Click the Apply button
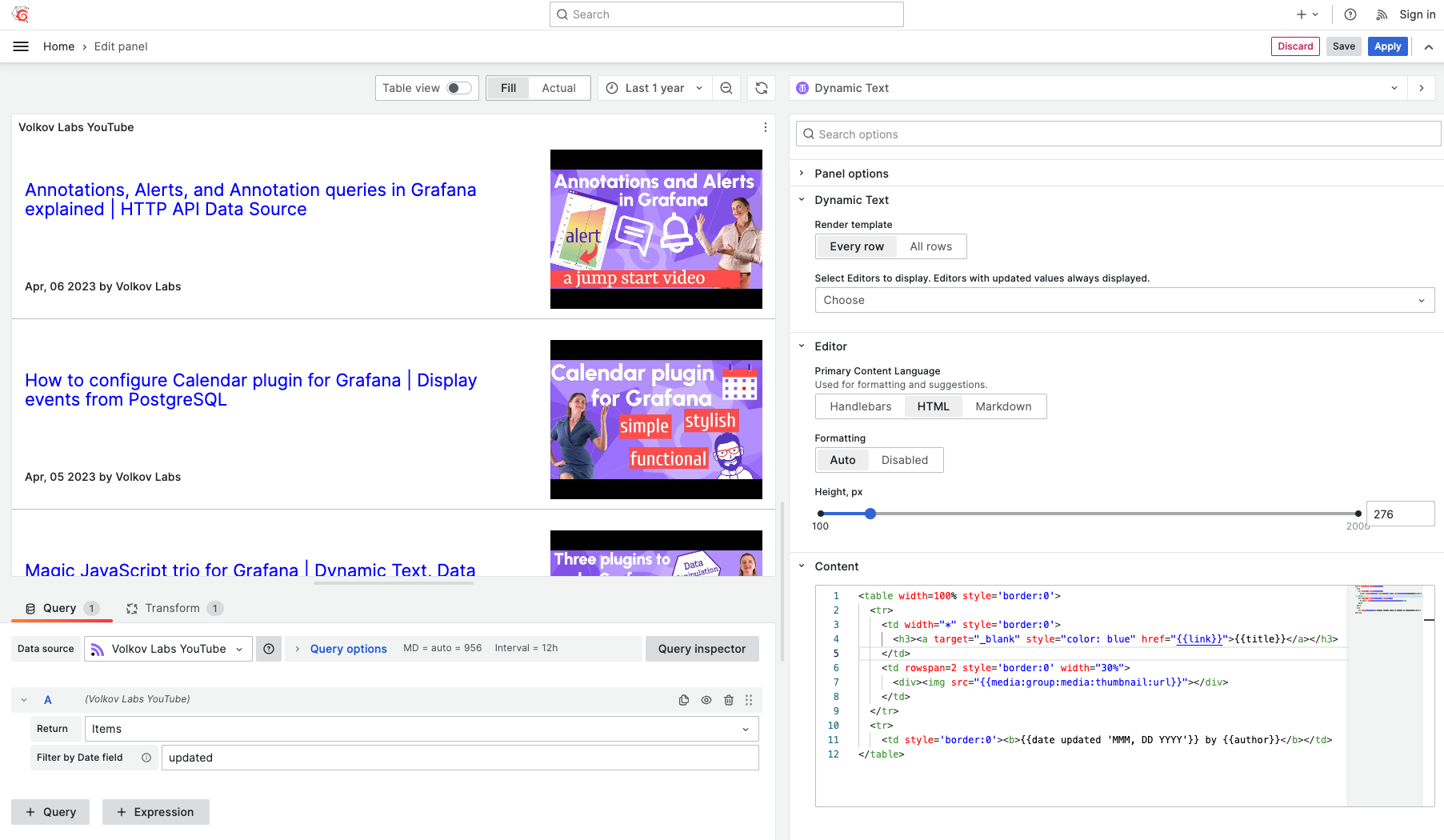 [x=1387, y=46]
